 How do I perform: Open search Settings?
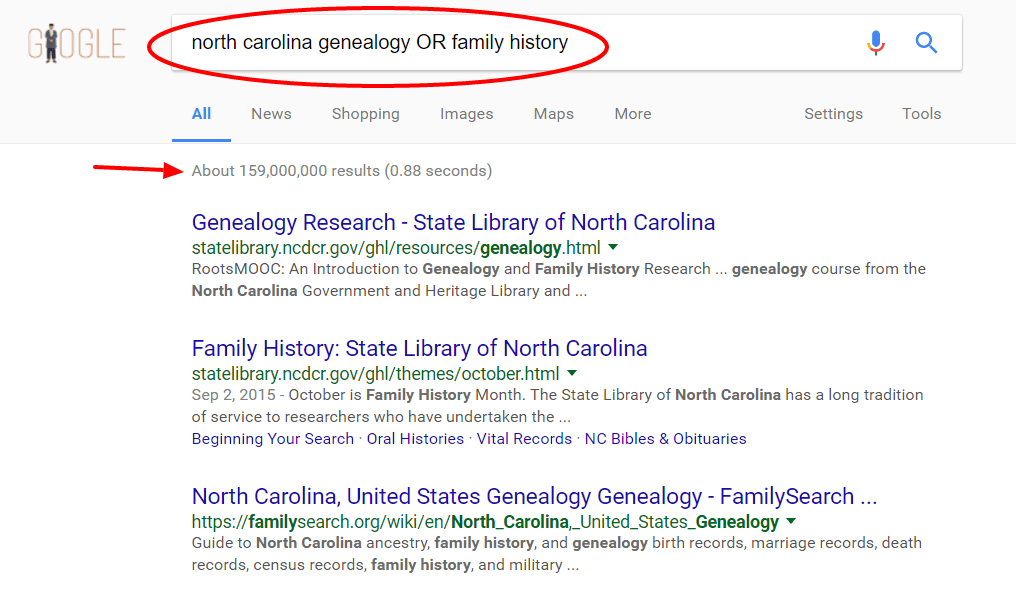pos(833,114)
